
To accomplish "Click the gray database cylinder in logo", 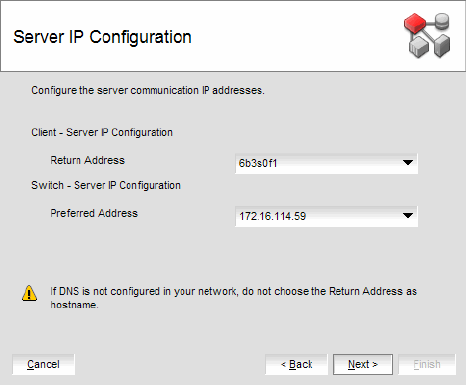I will 442,21.
